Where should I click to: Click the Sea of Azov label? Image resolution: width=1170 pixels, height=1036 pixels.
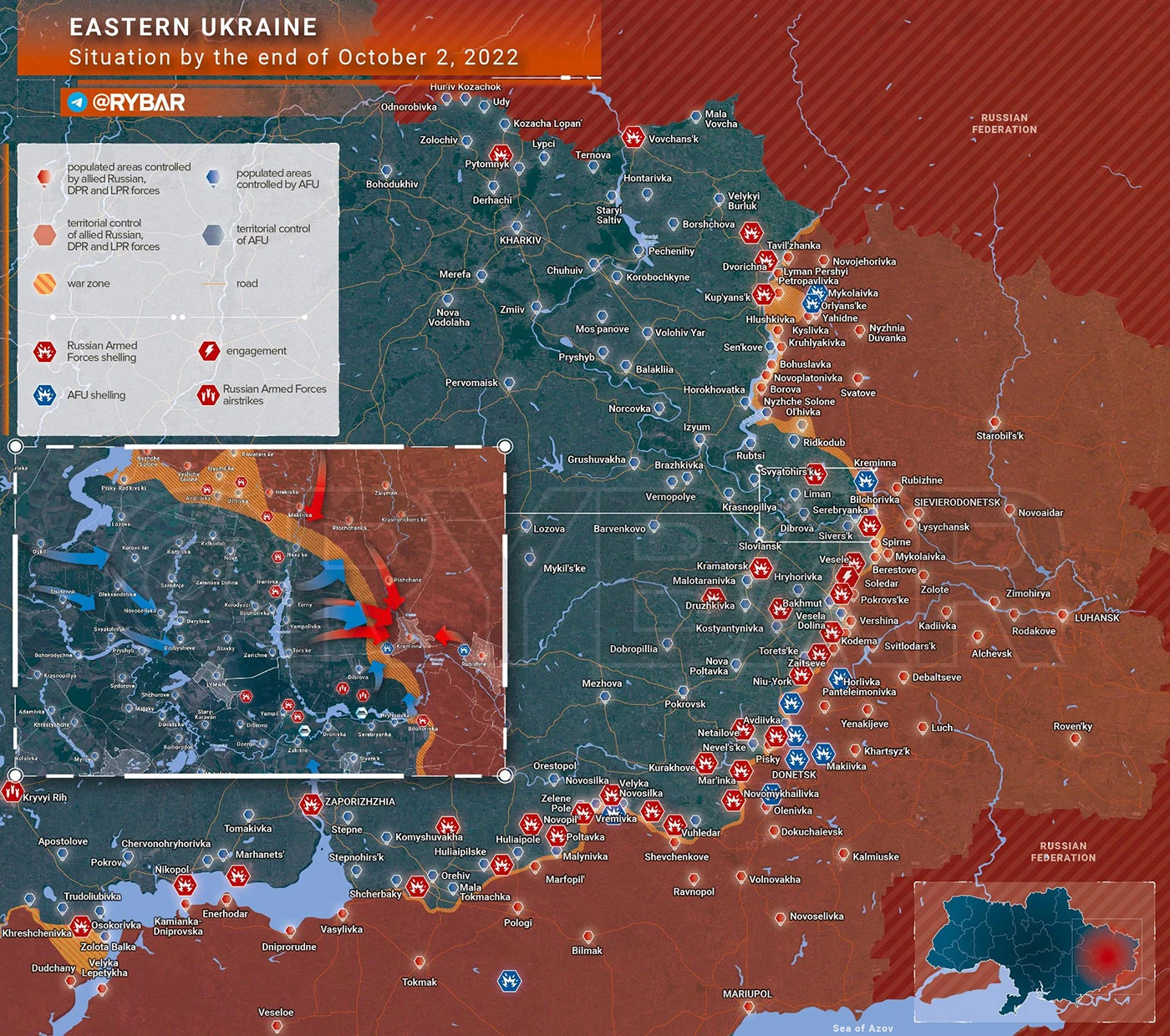click(x=862, y=1028)
